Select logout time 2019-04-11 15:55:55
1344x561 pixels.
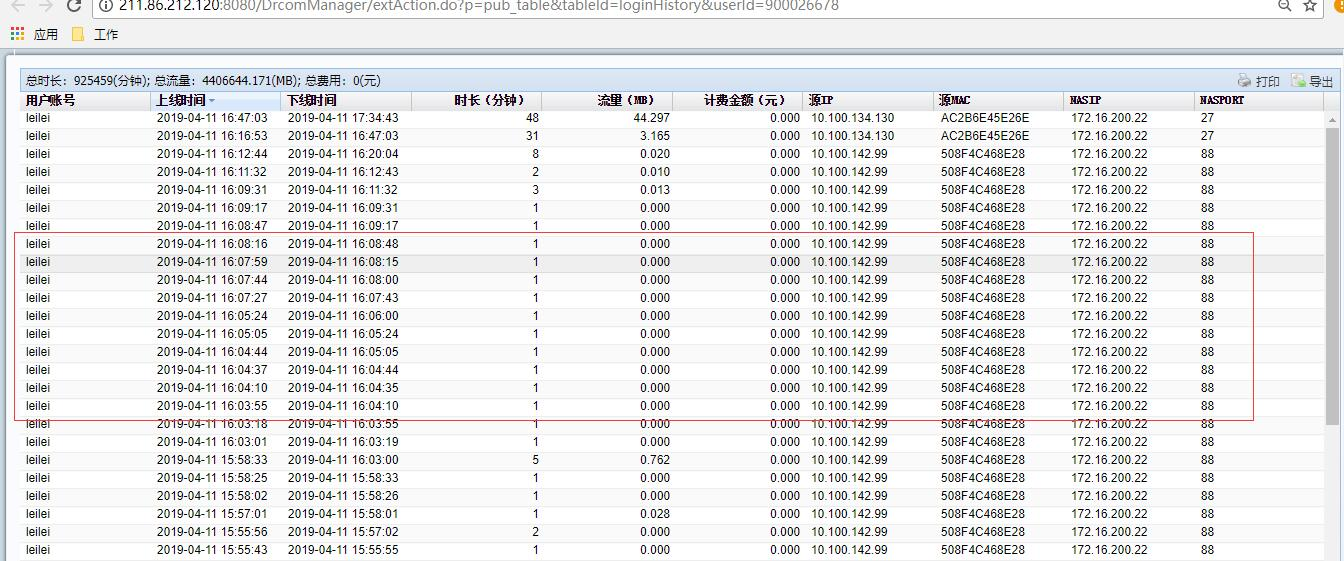[343, 550]
